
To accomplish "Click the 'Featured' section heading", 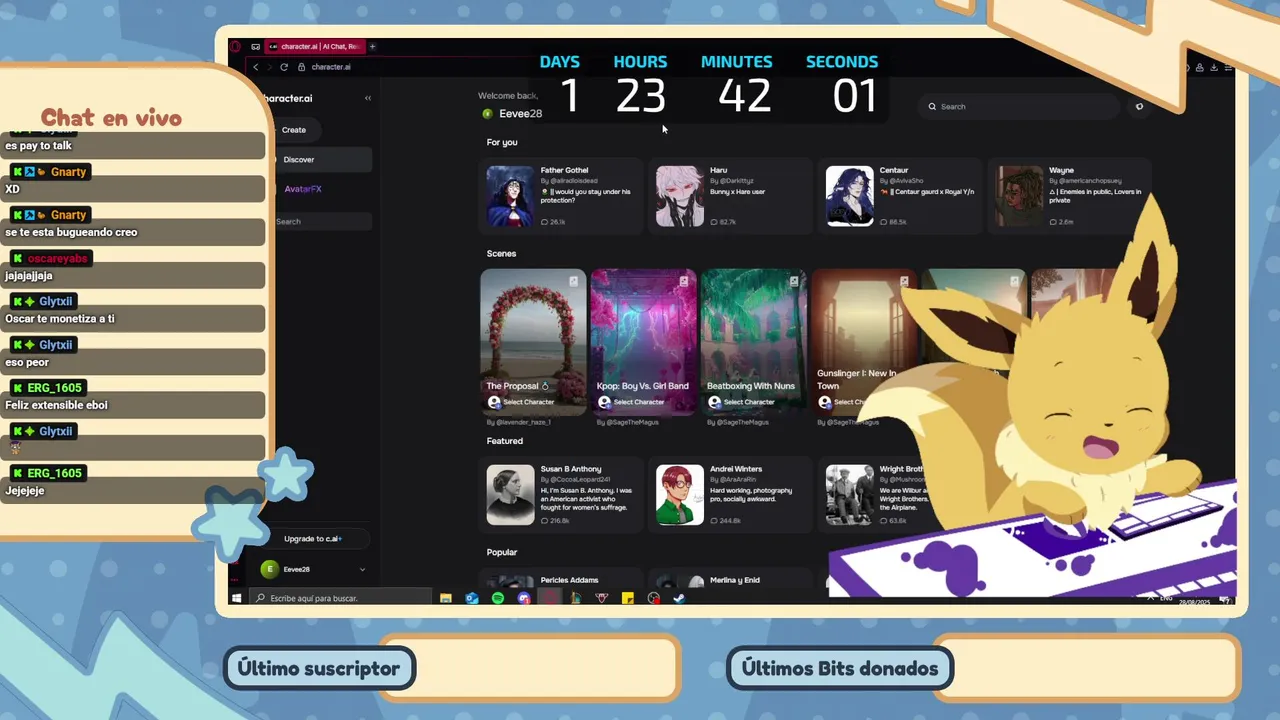I will coord(505,440).
